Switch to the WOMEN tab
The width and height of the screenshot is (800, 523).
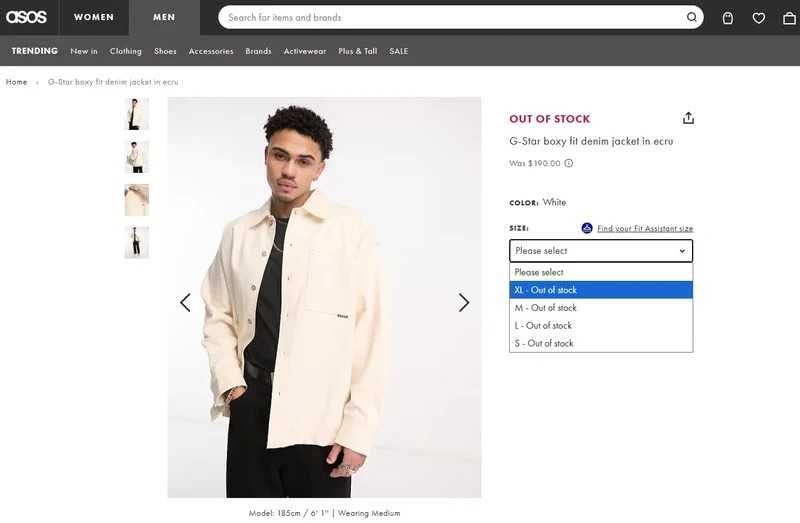click(x=94, y=17)
